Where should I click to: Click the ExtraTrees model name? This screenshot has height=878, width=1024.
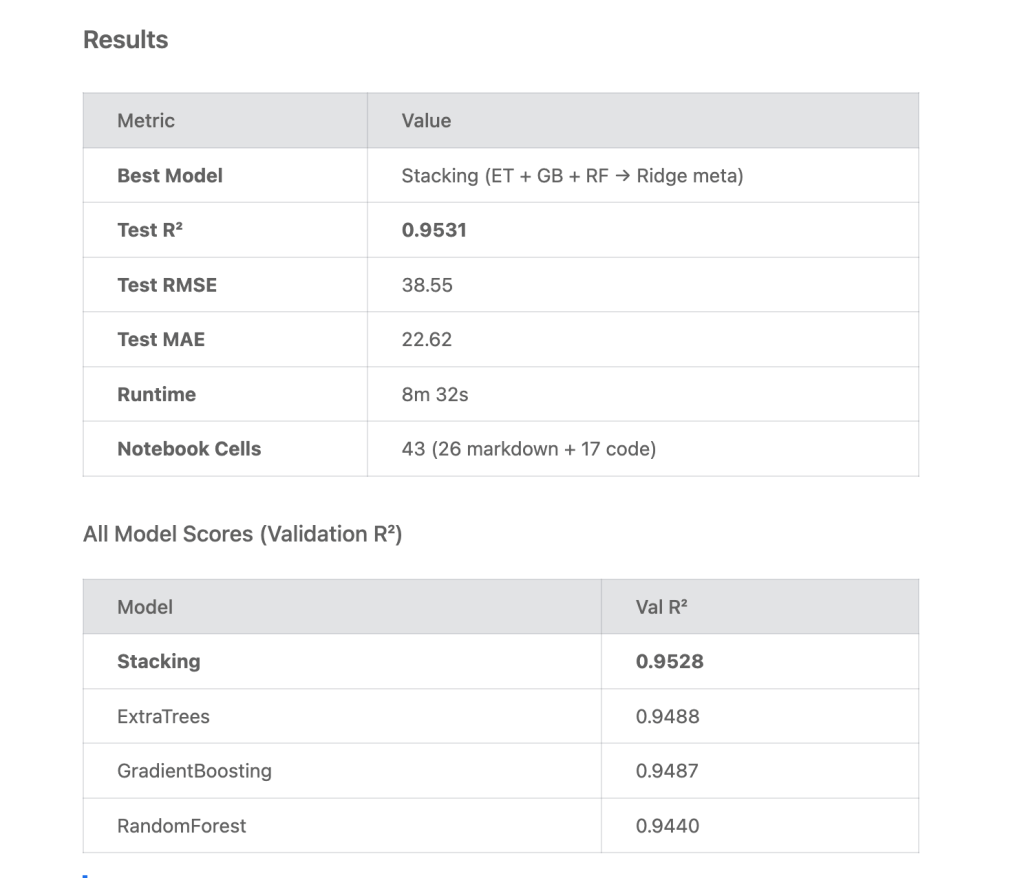(x=164, y=717)
